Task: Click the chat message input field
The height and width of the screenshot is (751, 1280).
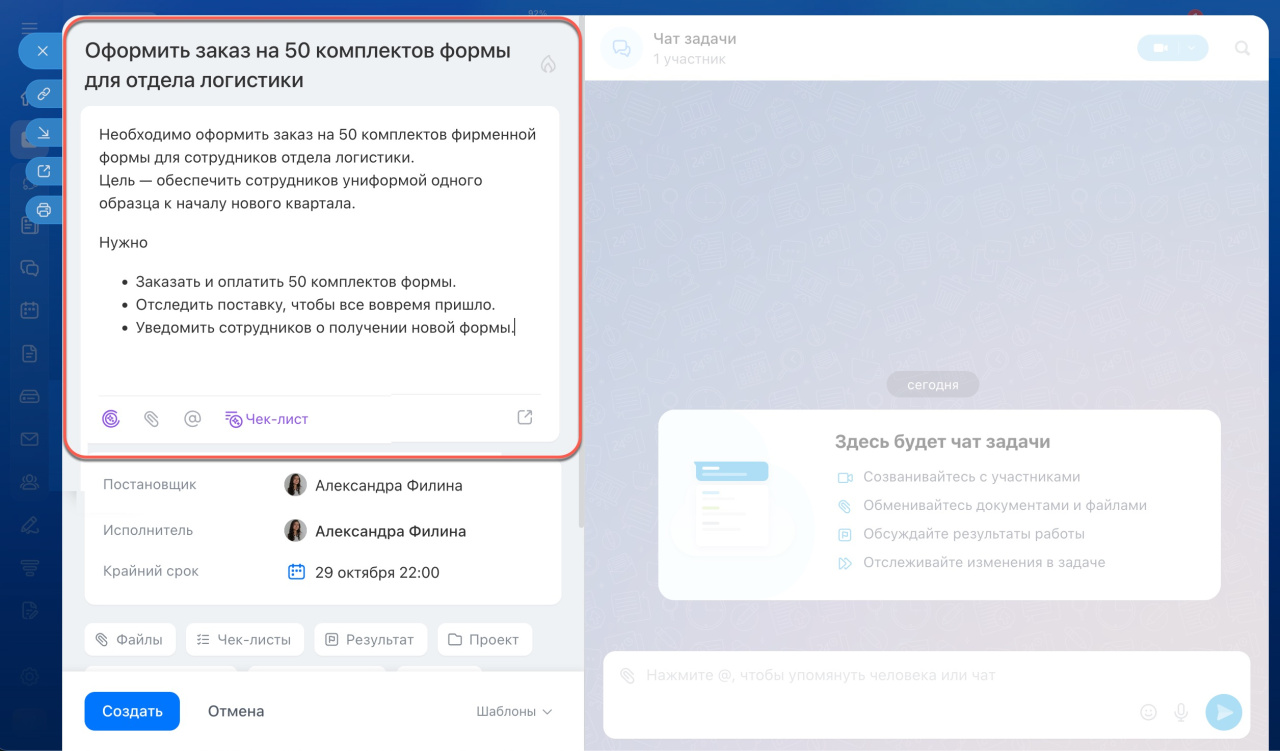Action: pyautogui.click(x=880, y=676)
